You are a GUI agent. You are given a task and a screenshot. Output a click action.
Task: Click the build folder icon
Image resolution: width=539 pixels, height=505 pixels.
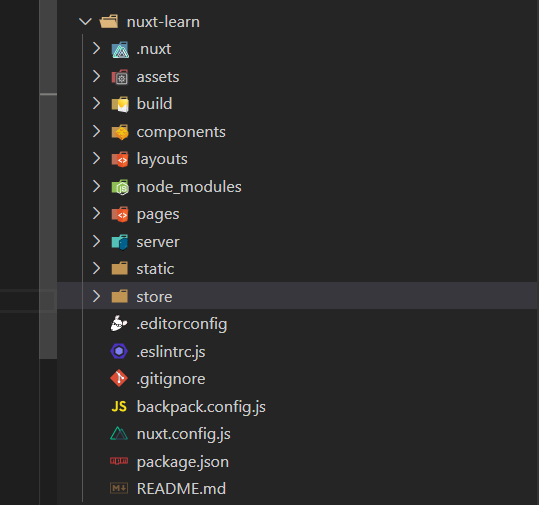pyautogui.click(x=120, y=104)
